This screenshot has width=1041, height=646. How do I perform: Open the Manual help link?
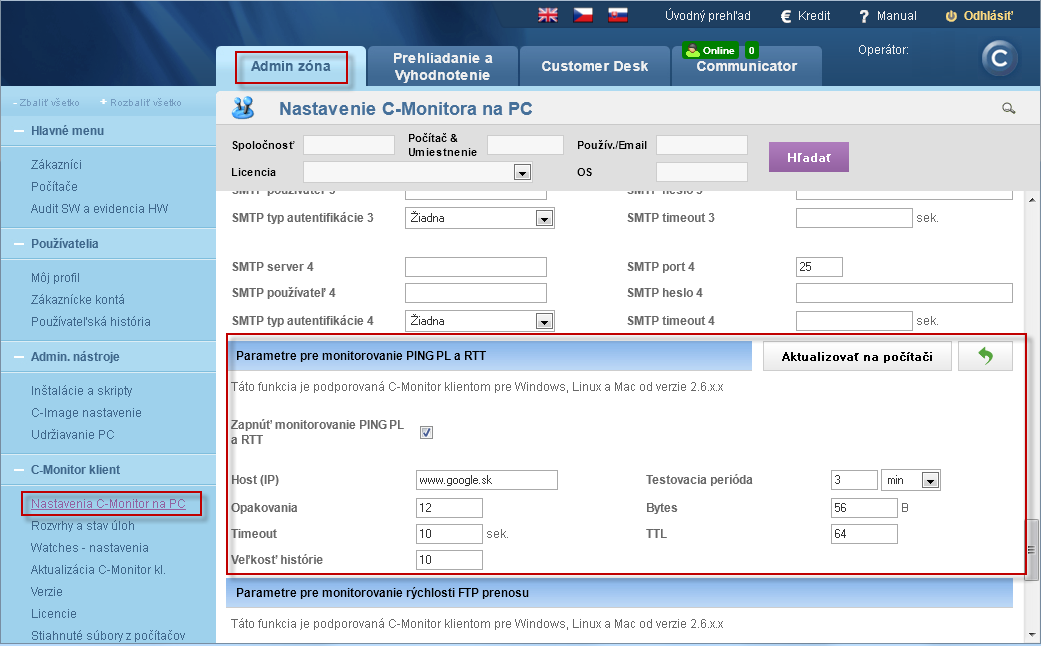888,16
